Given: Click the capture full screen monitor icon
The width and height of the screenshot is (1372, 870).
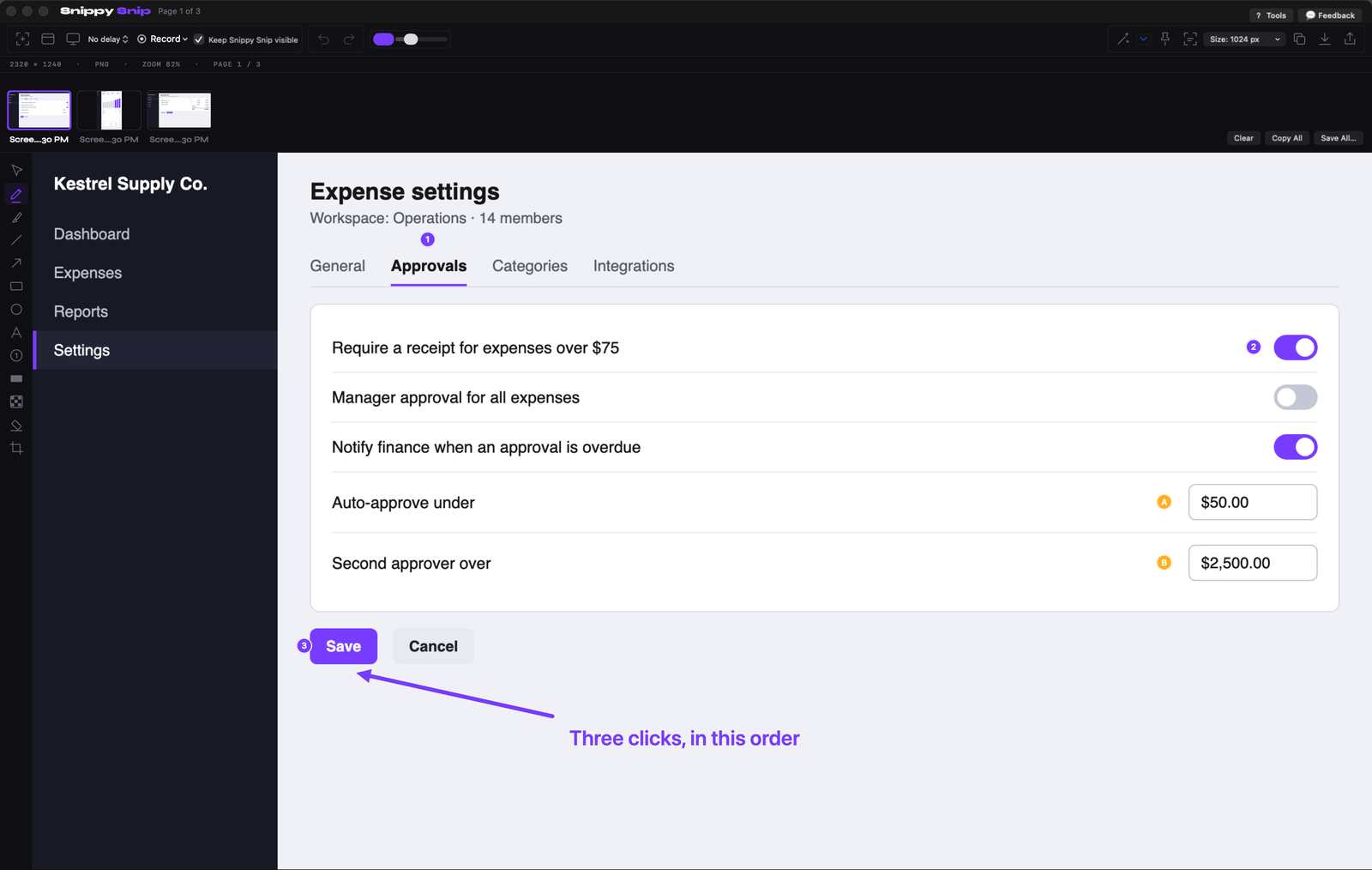Looking at the screenshot, I should click(x=73, y=39).
